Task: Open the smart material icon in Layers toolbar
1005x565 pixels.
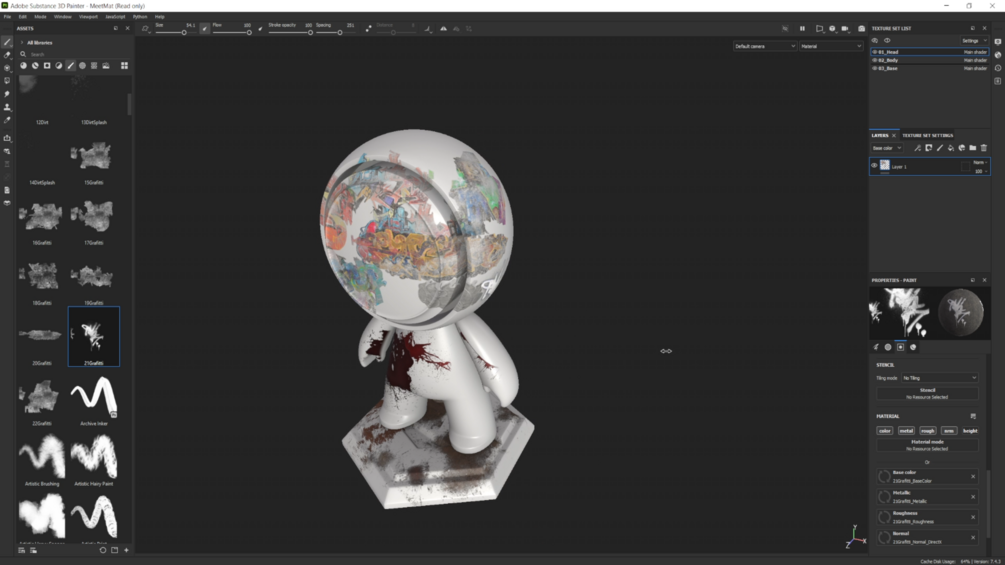Action: (x=961, y=148)
